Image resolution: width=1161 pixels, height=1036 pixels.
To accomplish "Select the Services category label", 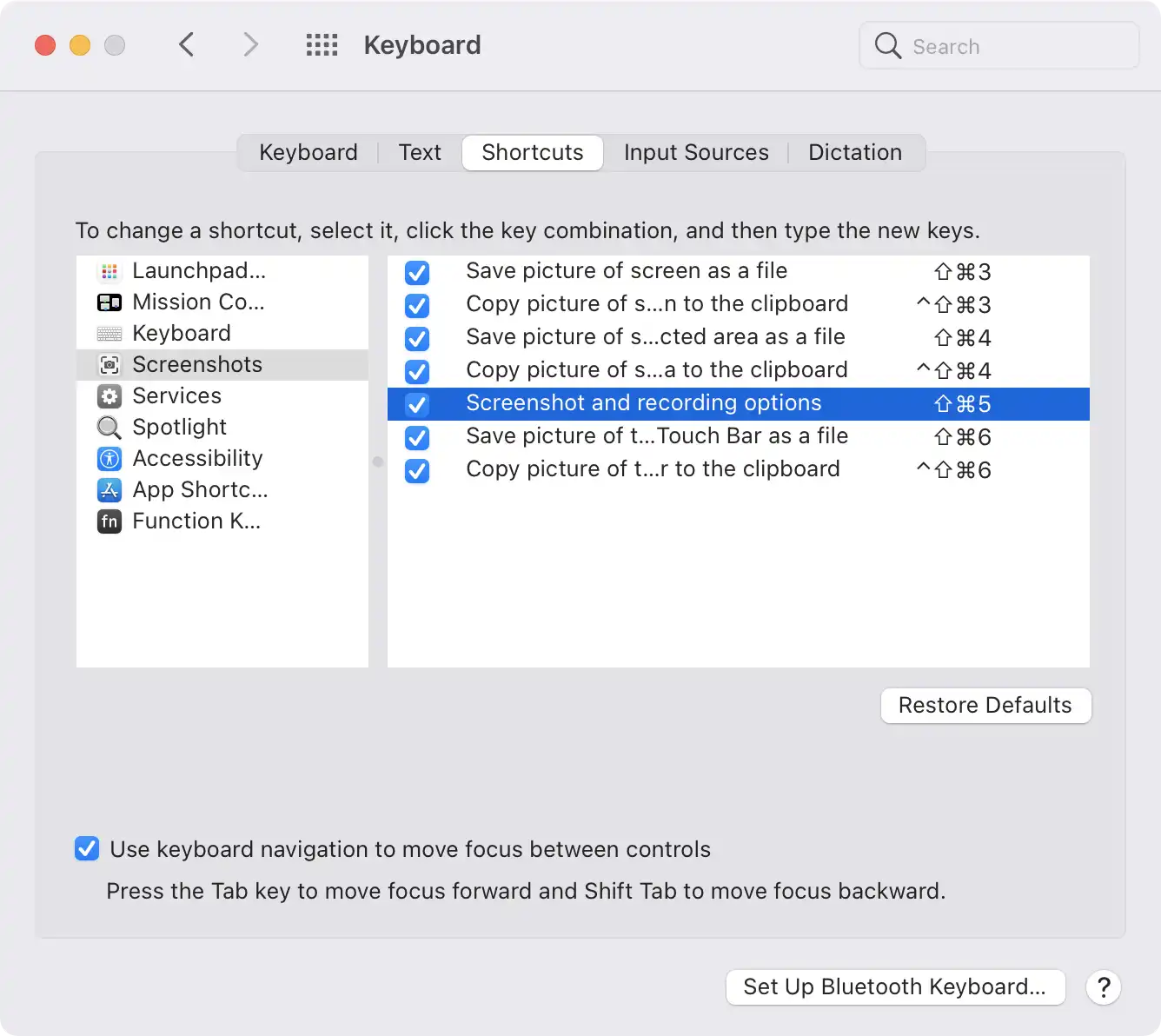I will tap(177, 396).
